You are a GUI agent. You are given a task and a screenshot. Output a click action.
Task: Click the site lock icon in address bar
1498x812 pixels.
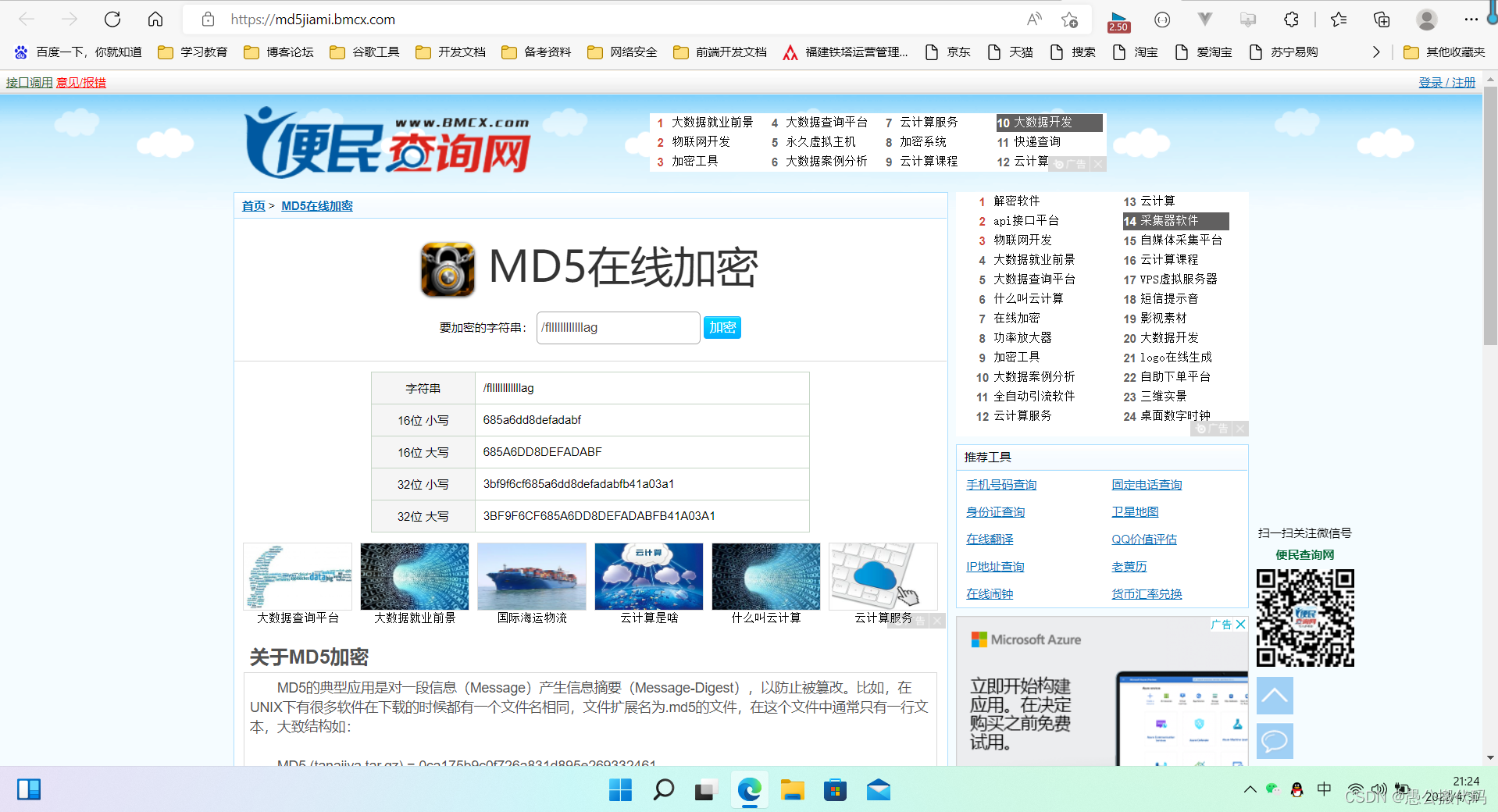tap(208, 20)
